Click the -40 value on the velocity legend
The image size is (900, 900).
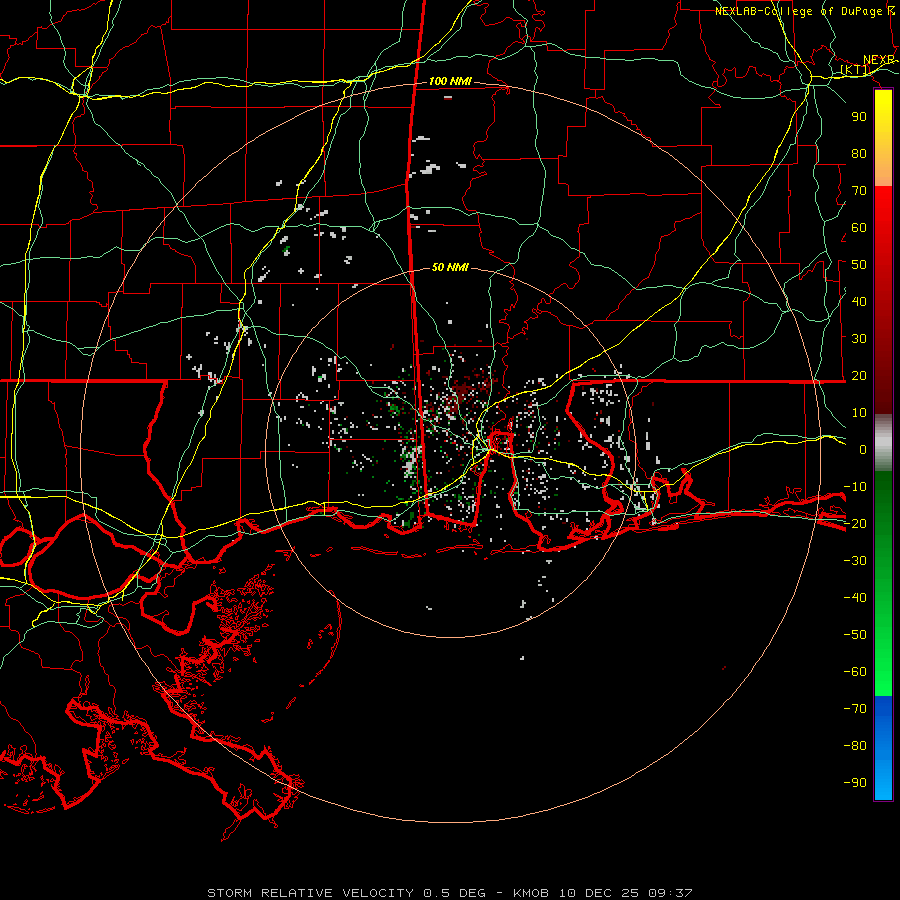pyautogui.click(x=855, y=598)
